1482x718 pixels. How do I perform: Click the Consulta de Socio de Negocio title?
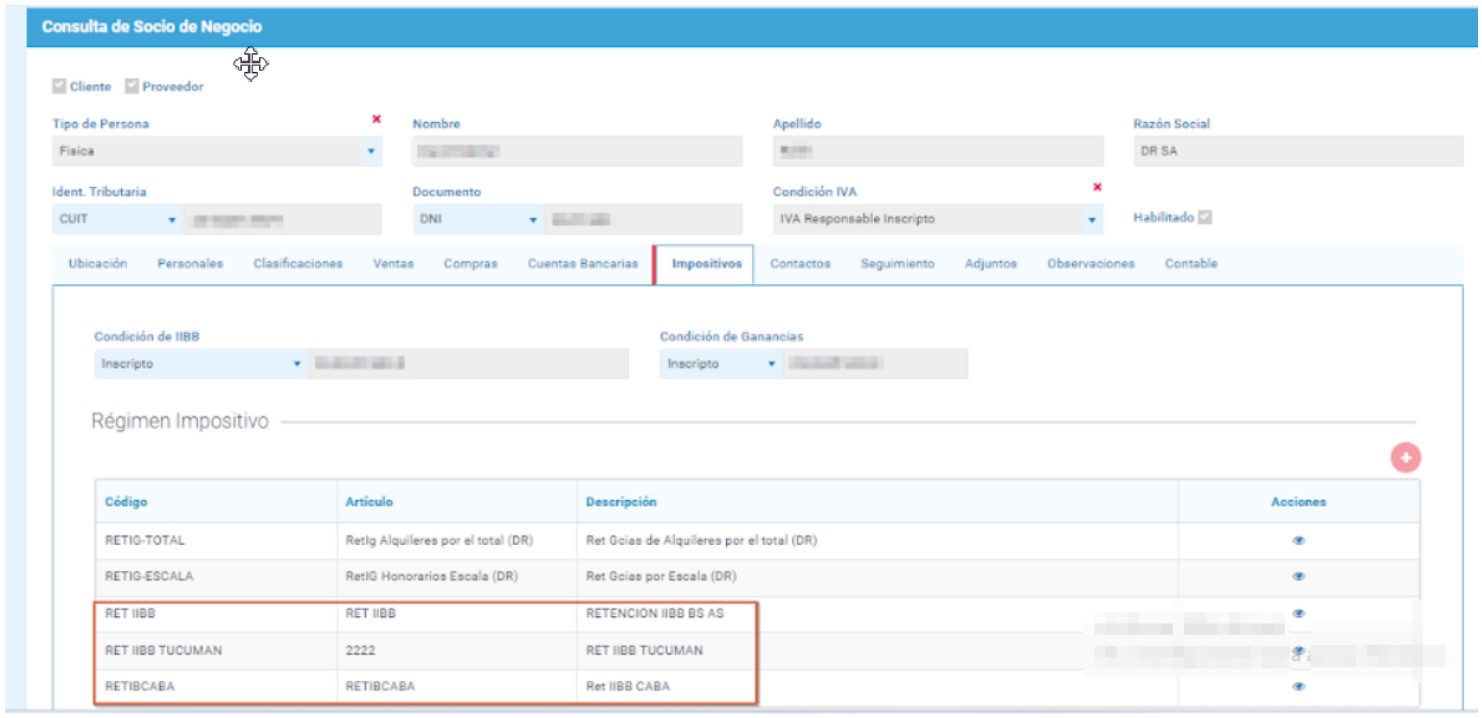tap(152, 27)
